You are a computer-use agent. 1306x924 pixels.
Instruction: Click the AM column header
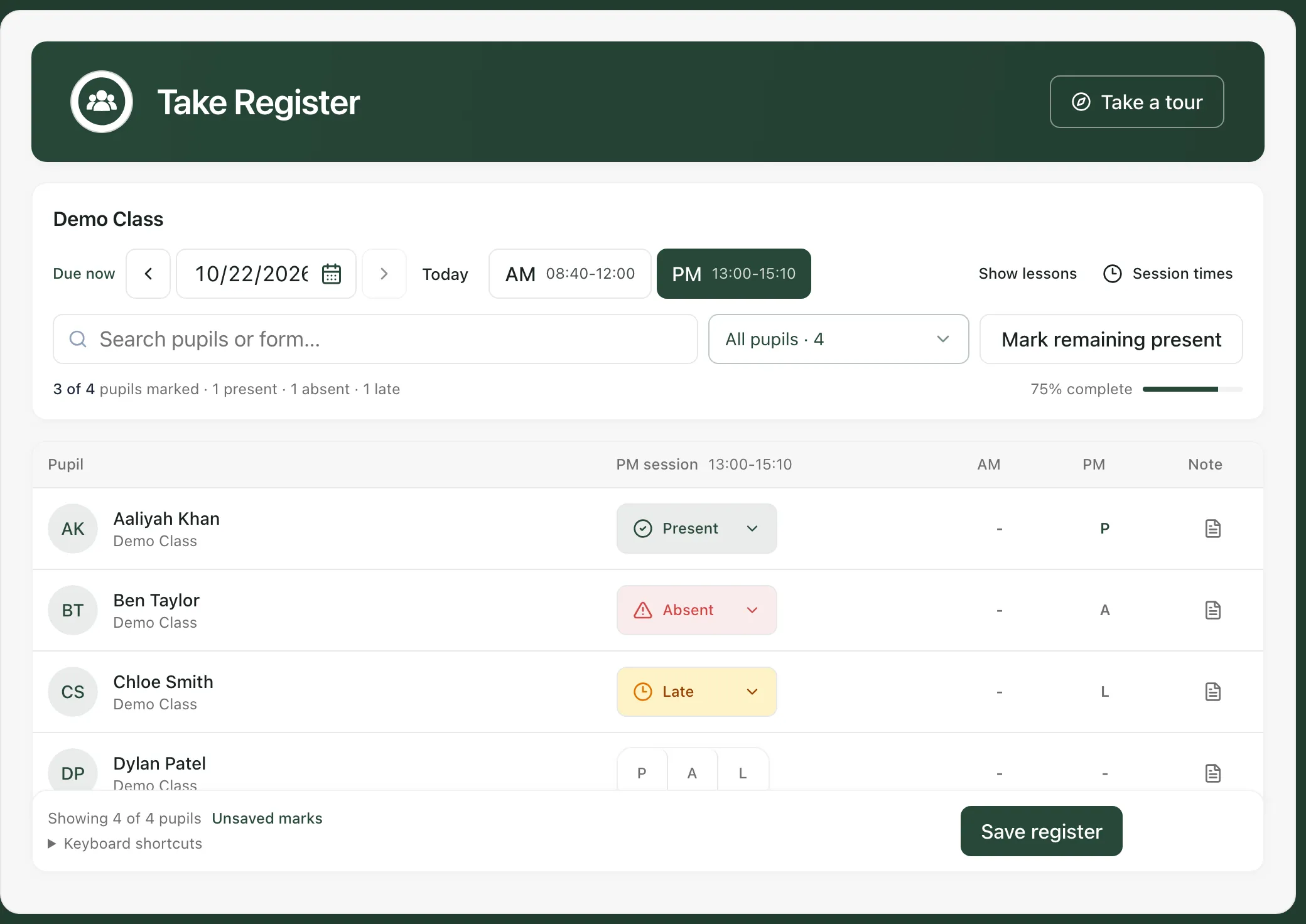[x=989, y=465]
